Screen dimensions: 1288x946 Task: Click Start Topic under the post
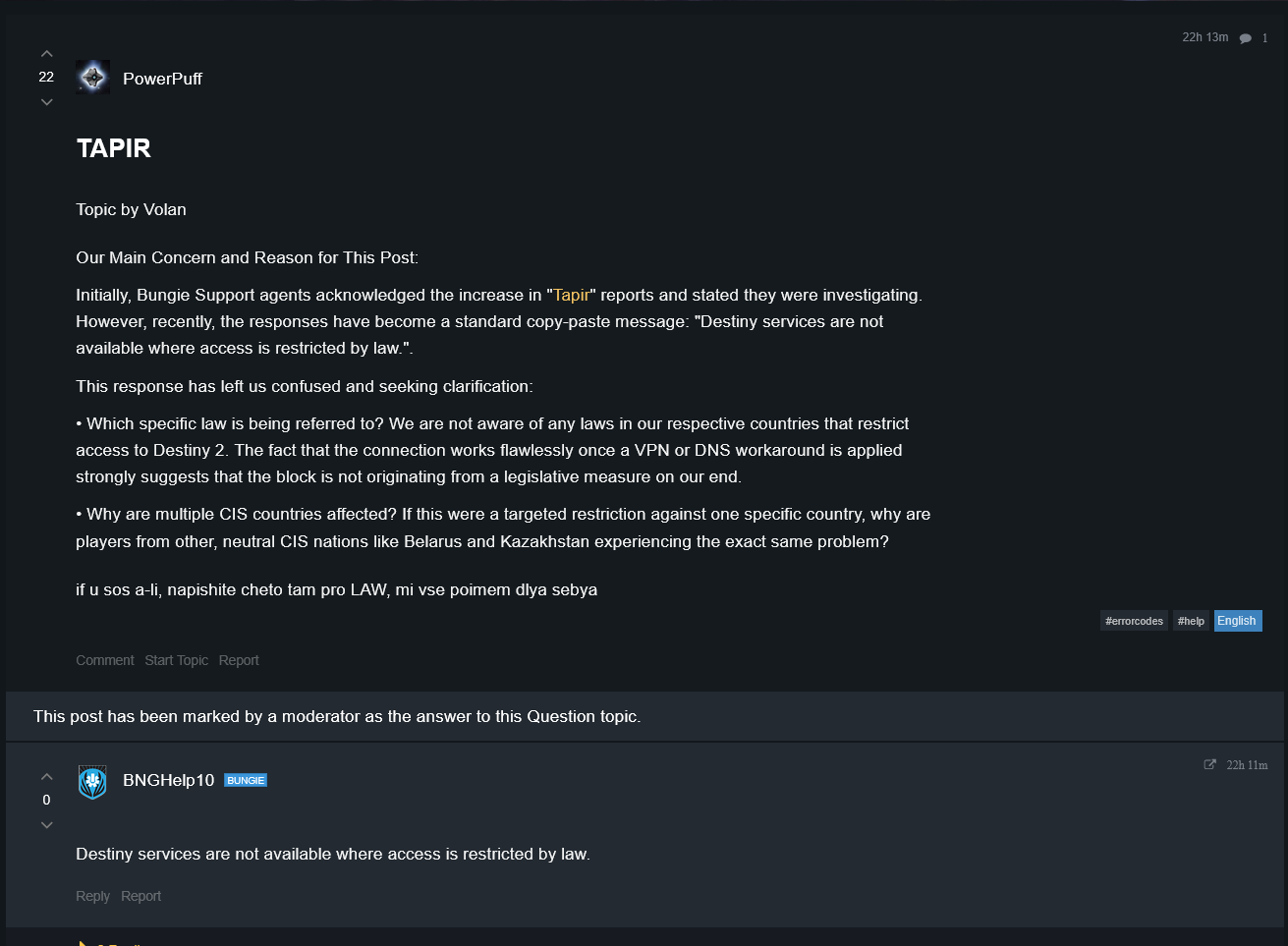(x=177, y=660)
